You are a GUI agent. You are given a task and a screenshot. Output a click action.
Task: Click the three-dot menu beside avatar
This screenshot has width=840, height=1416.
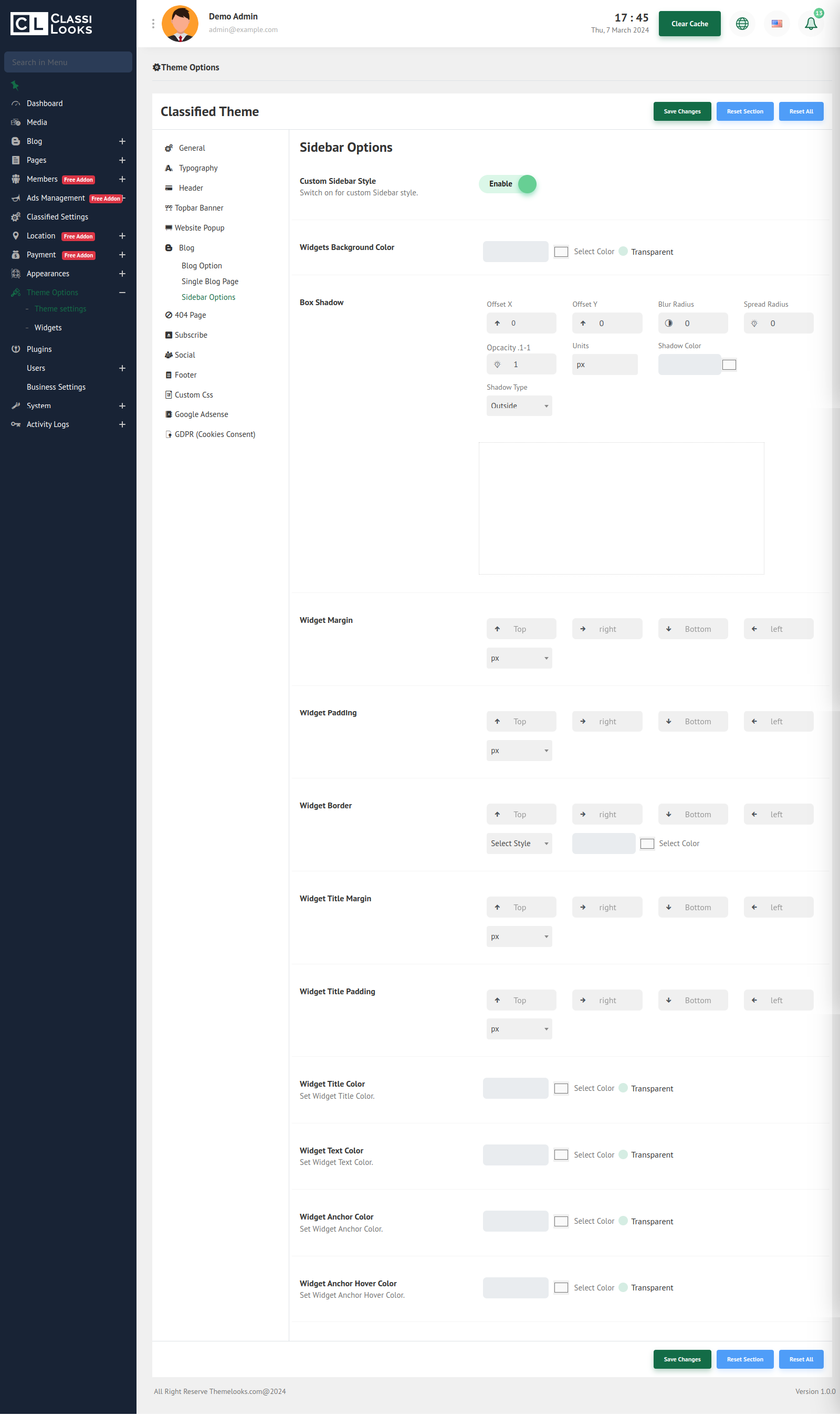[x=153, y=24]
